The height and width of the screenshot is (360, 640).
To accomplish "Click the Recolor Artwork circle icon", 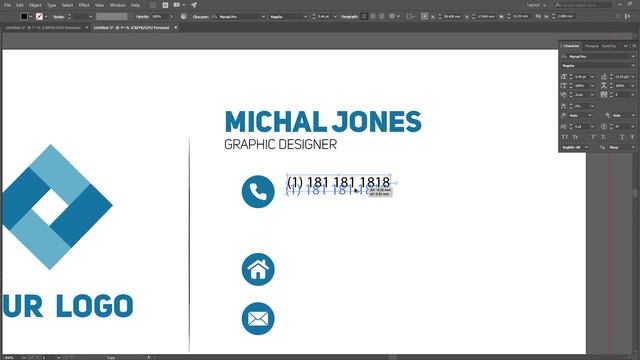I will (184, 17).
